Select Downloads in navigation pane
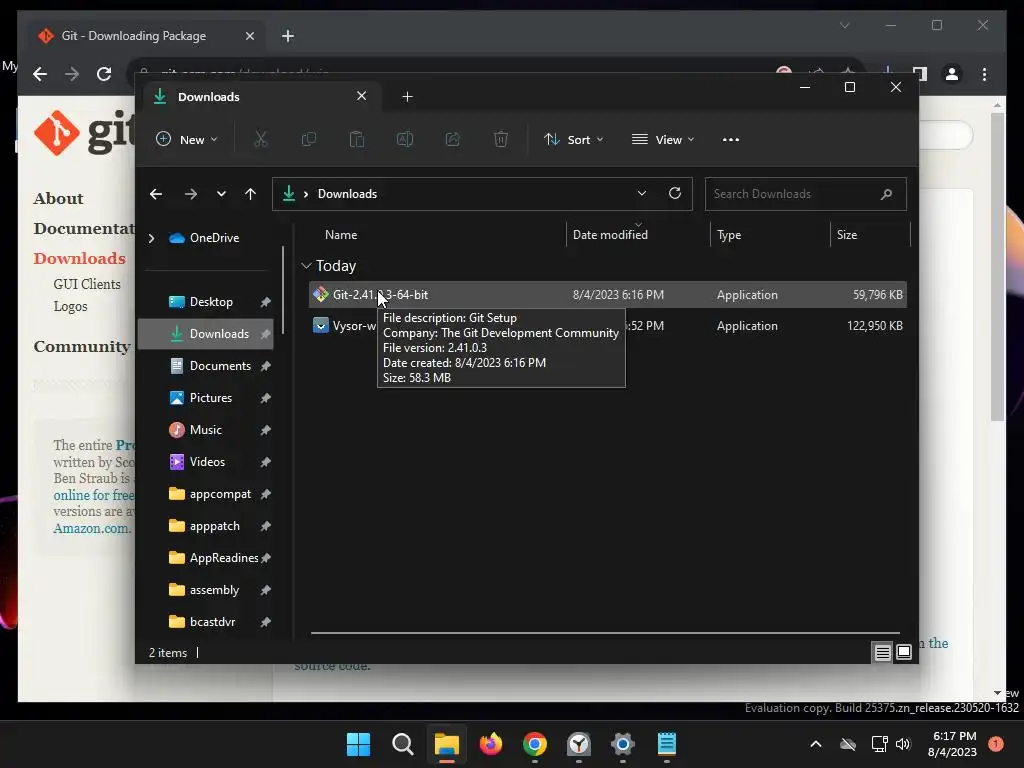This screenshot has width=1024, height=768. point(206,334)
